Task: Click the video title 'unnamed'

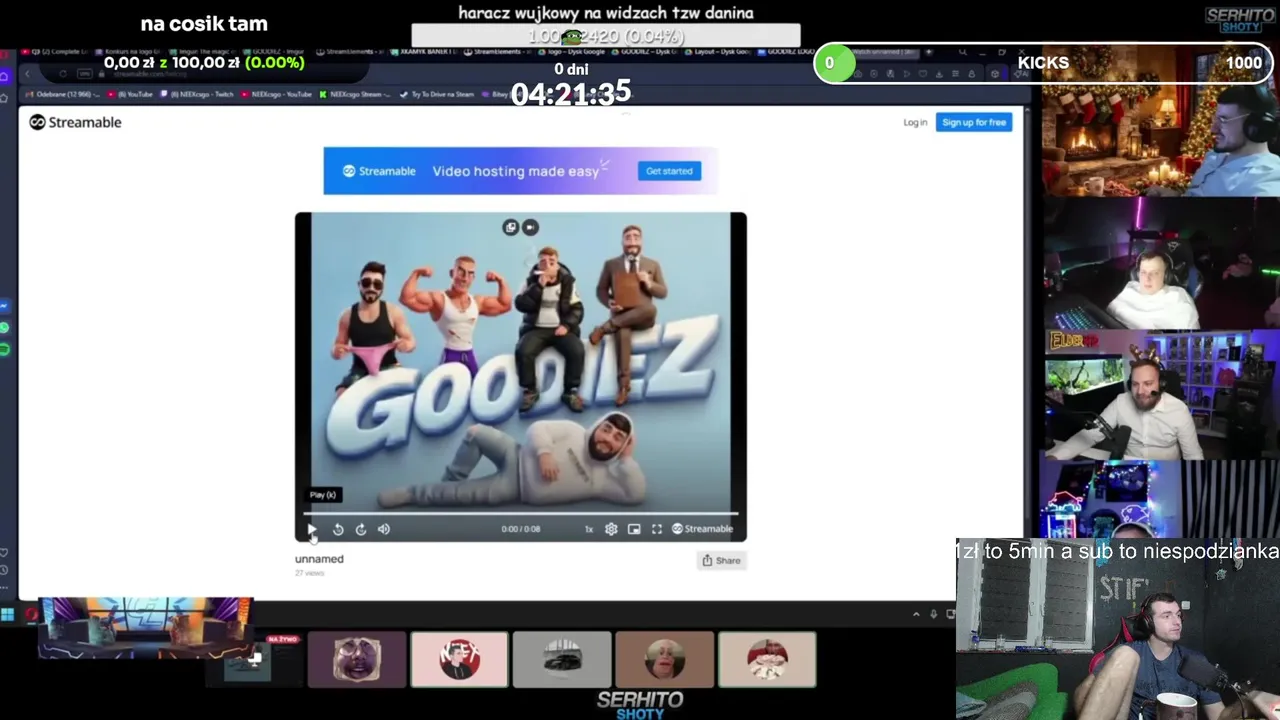Action: point(319,559)
